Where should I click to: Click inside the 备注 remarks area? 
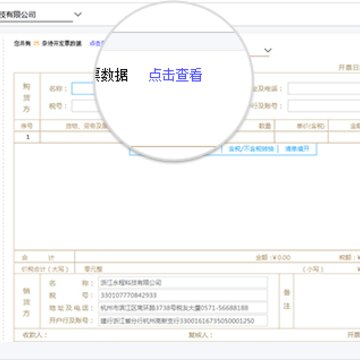327,301
